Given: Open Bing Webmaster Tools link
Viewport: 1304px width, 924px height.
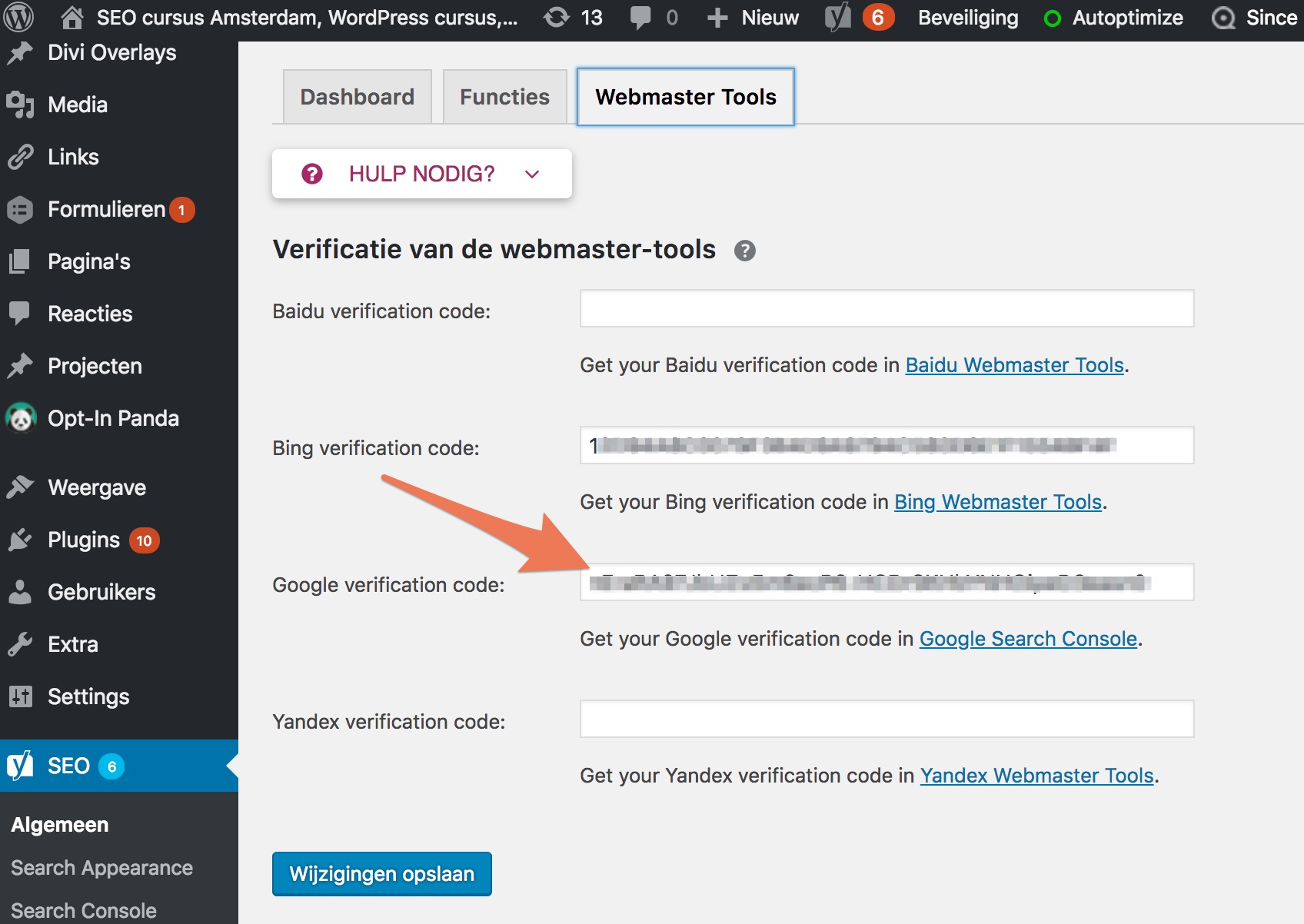Looking at the screenshot, I should coord(998,502).
